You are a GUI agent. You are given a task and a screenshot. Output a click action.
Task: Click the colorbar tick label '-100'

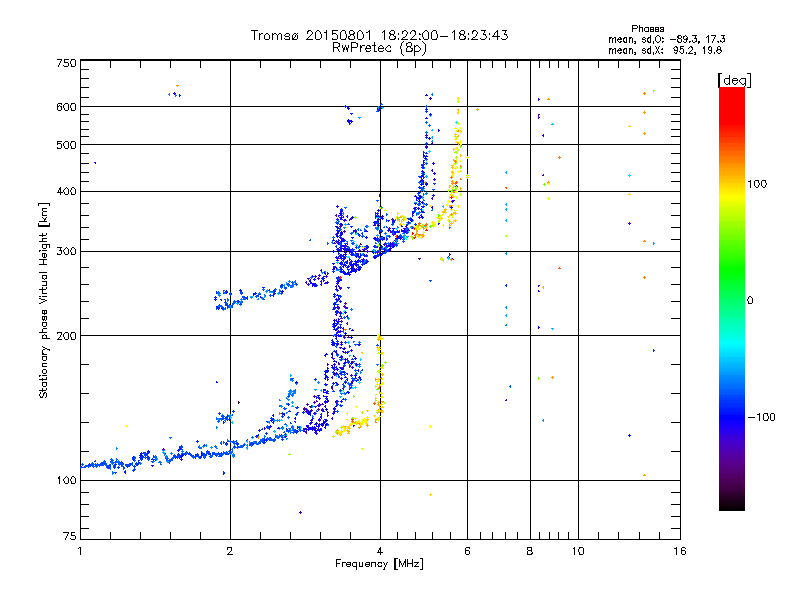pos(761,417)
